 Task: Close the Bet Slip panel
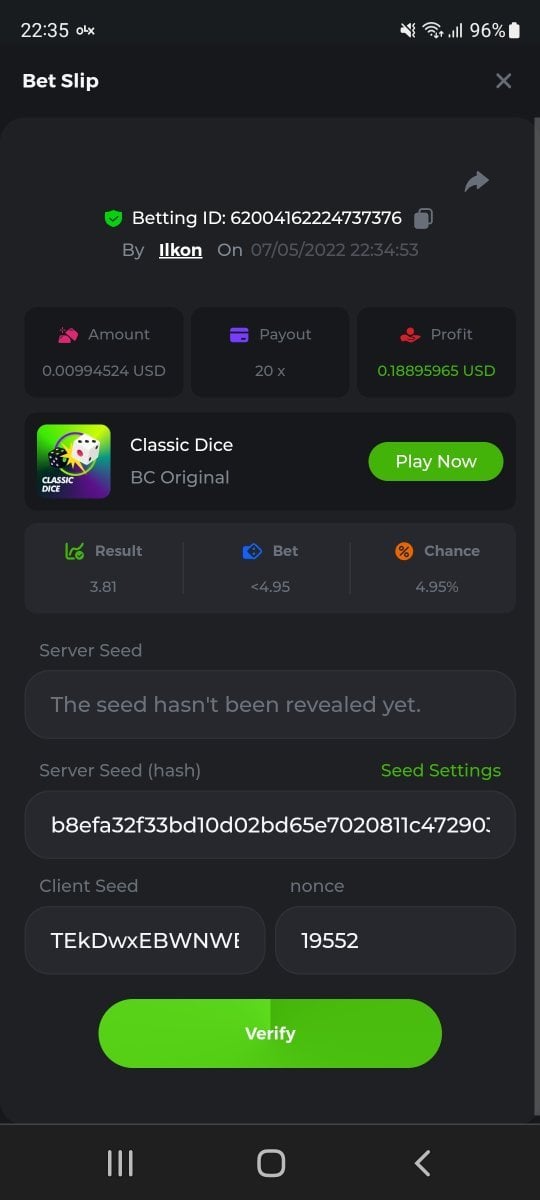(503, 81)
